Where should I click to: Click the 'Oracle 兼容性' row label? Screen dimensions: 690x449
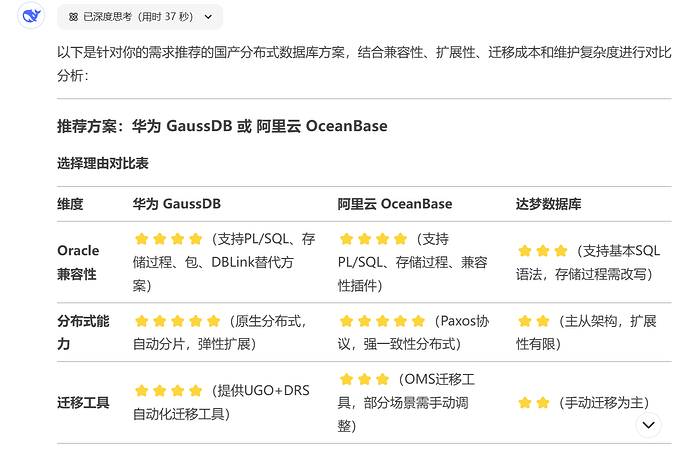point(78,262)
